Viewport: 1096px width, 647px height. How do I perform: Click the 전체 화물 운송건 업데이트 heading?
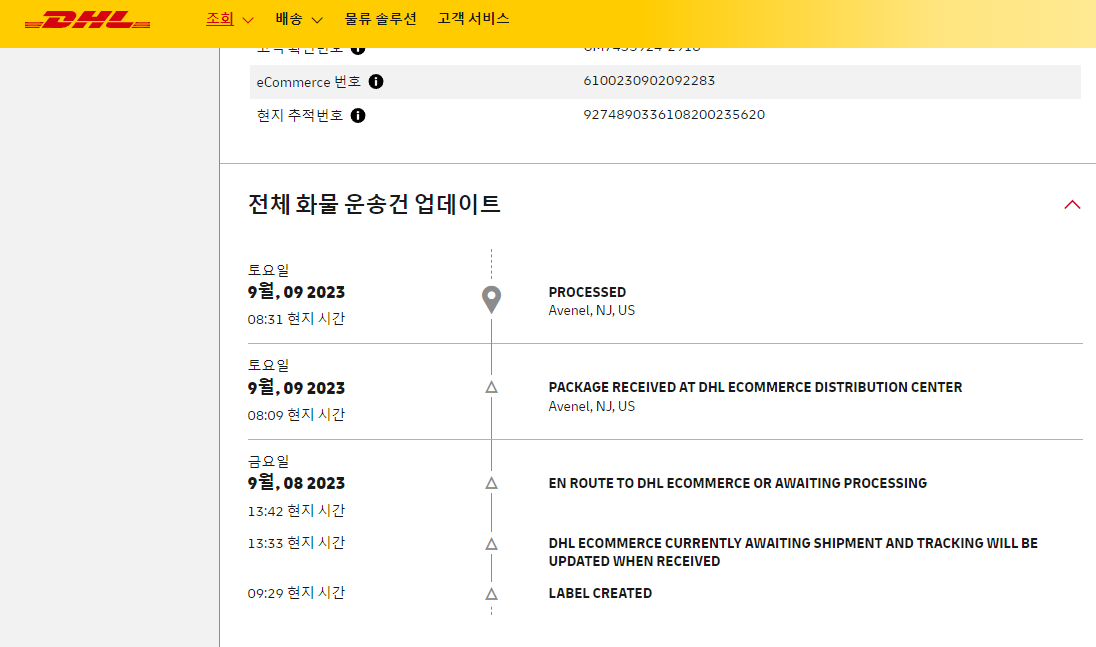374,204
